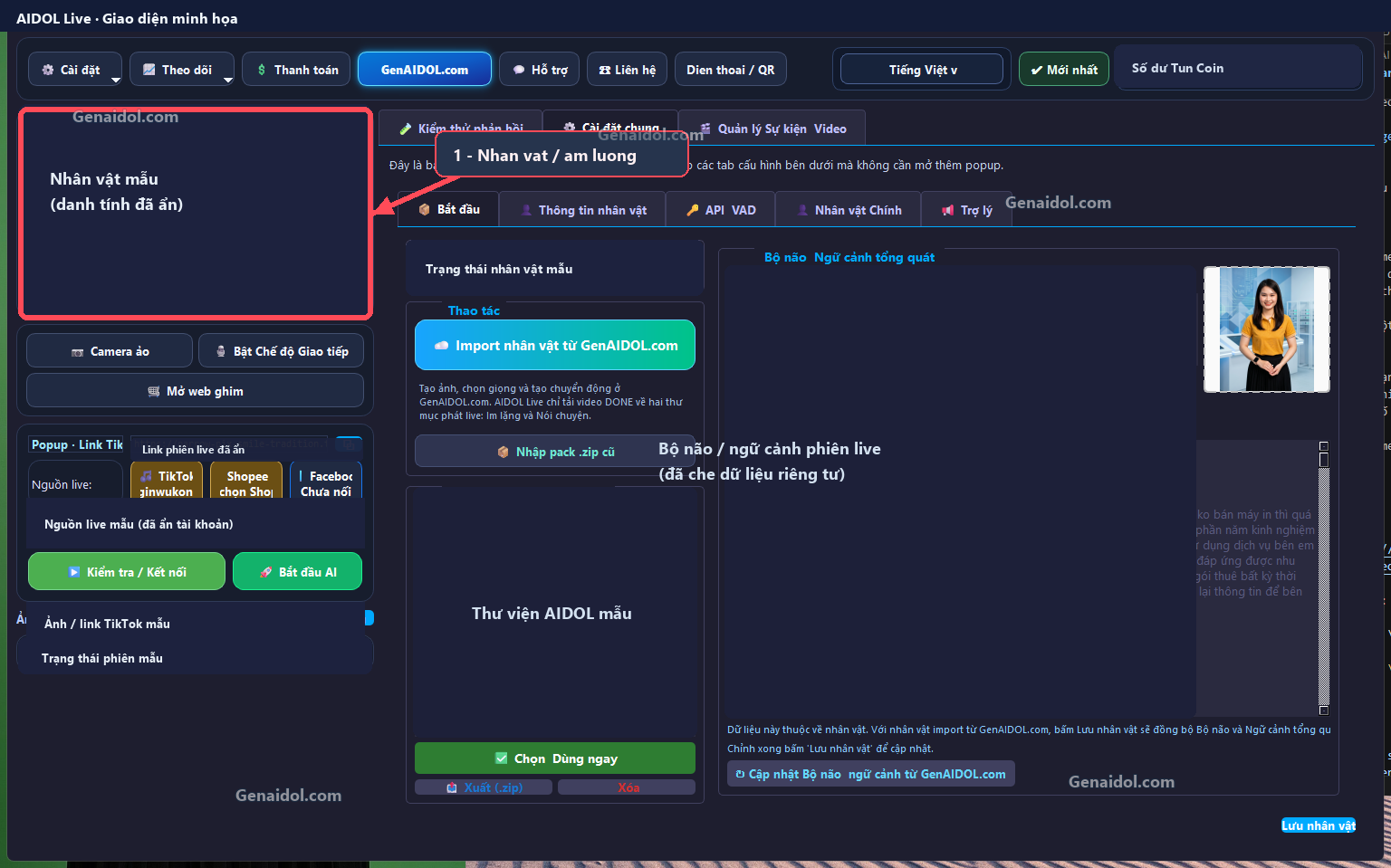Click the gear icon on Cài đặt

48,70
